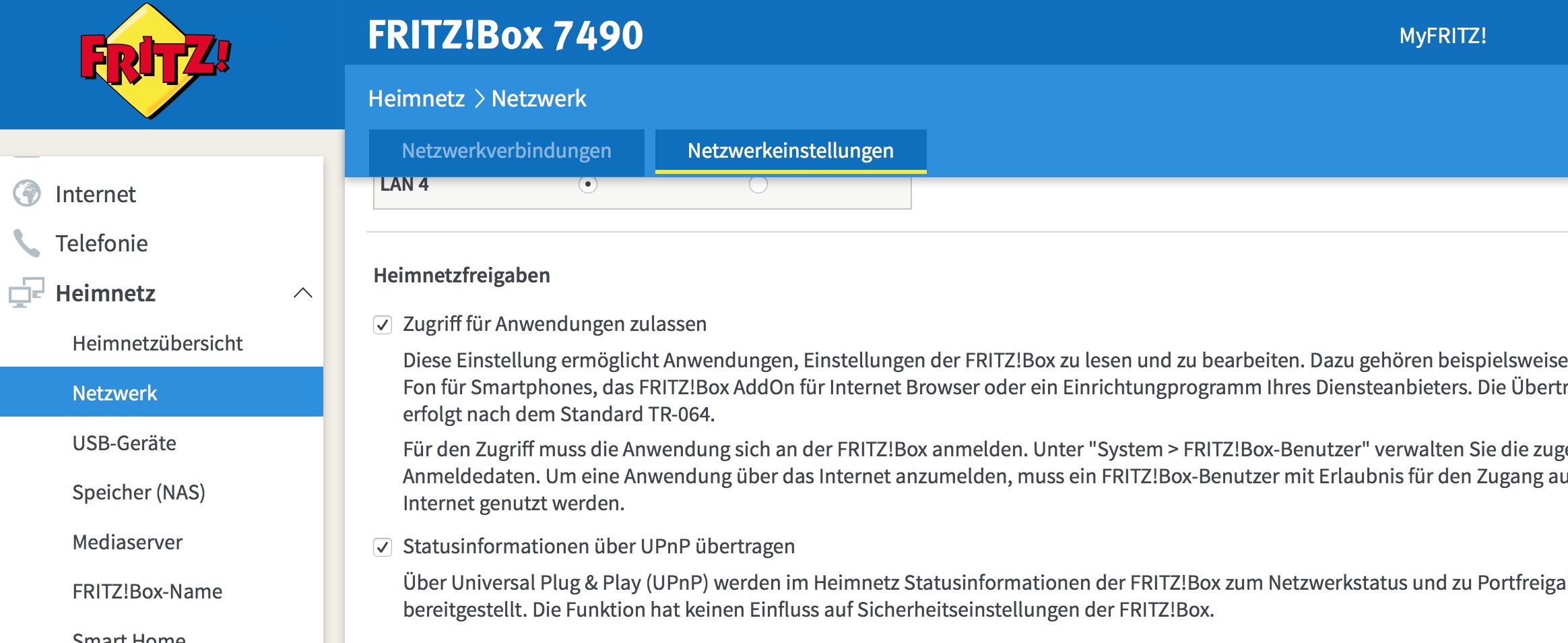Select first radio option for LAN 4

tap(588, 185)
